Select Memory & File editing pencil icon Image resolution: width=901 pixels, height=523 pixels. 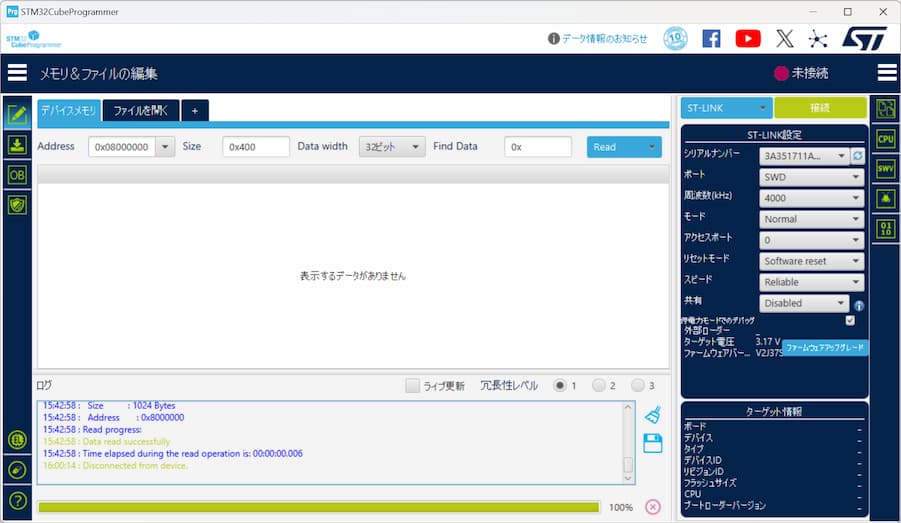point(17,114)
